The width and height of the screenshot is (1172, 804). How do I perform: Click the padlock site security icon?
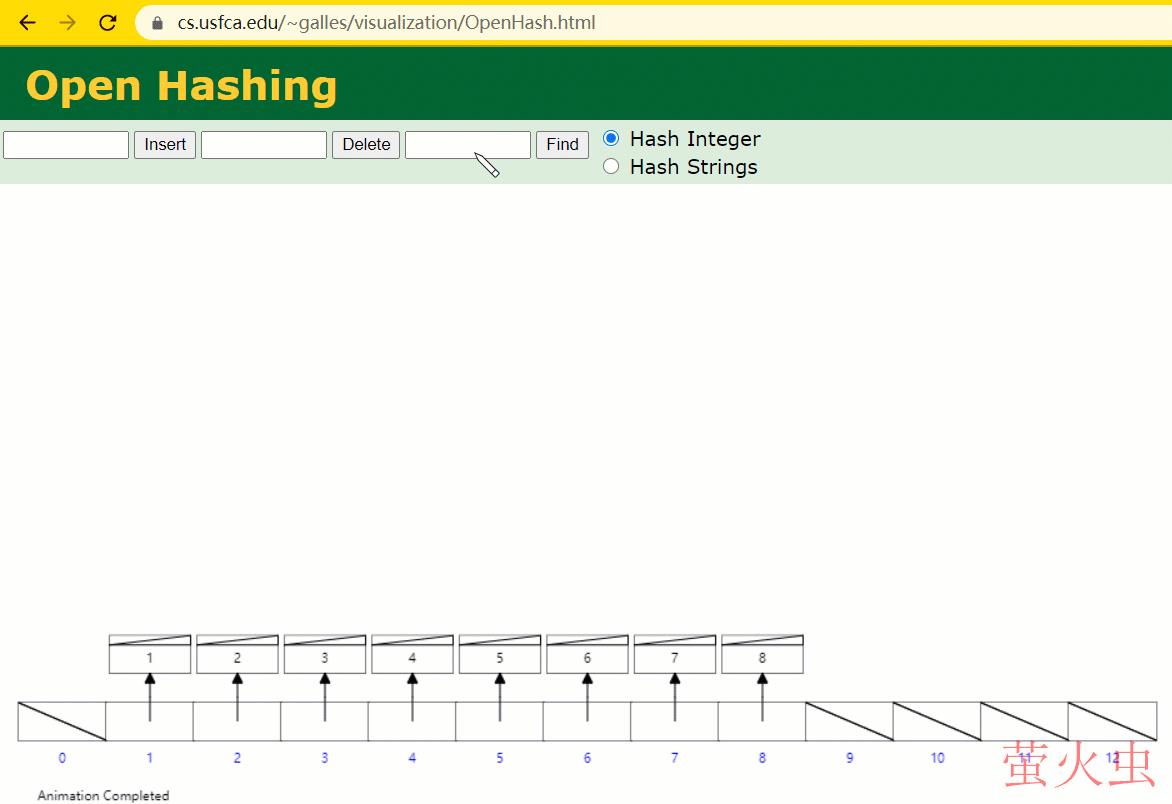click(x=157, y=22)
